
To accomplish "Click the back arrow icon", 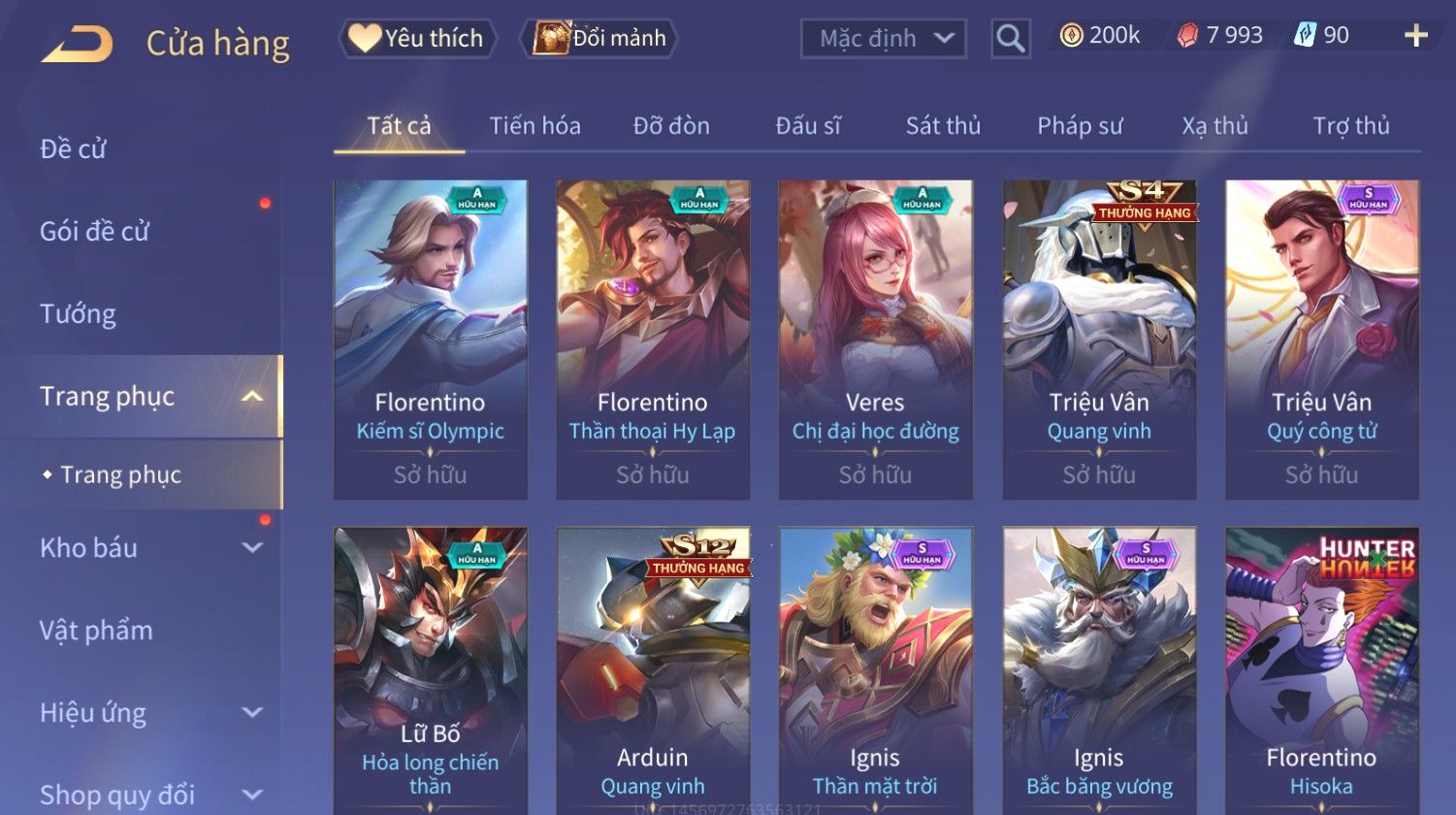I will pyautogui.click(x=78, y=44).
